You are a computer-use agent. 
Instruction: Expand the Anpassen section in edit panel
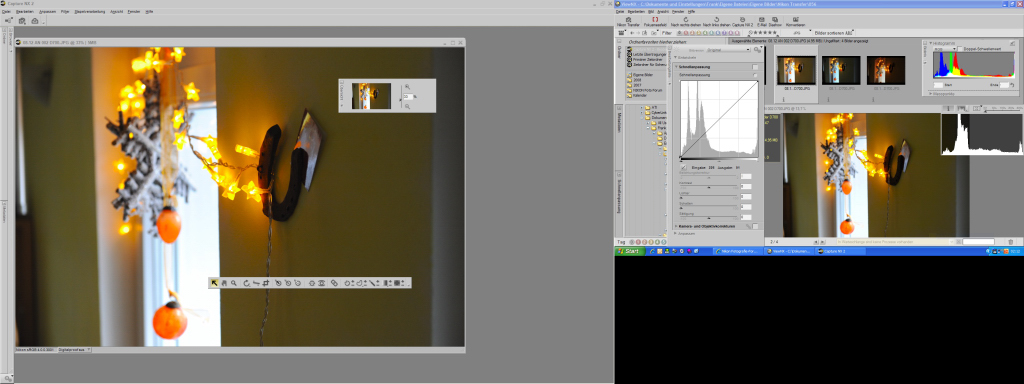675,233
